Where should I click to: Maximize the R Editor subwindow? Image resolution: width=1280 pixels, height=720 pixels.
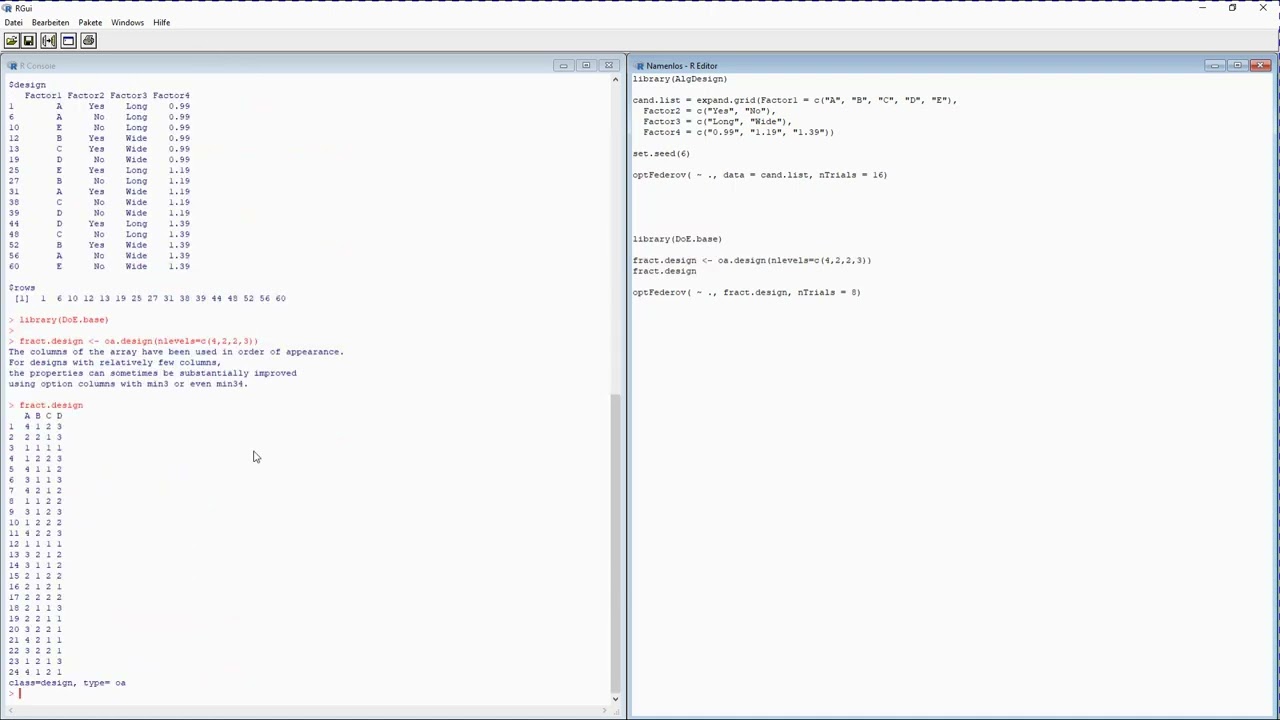(x=1237, y=66)
